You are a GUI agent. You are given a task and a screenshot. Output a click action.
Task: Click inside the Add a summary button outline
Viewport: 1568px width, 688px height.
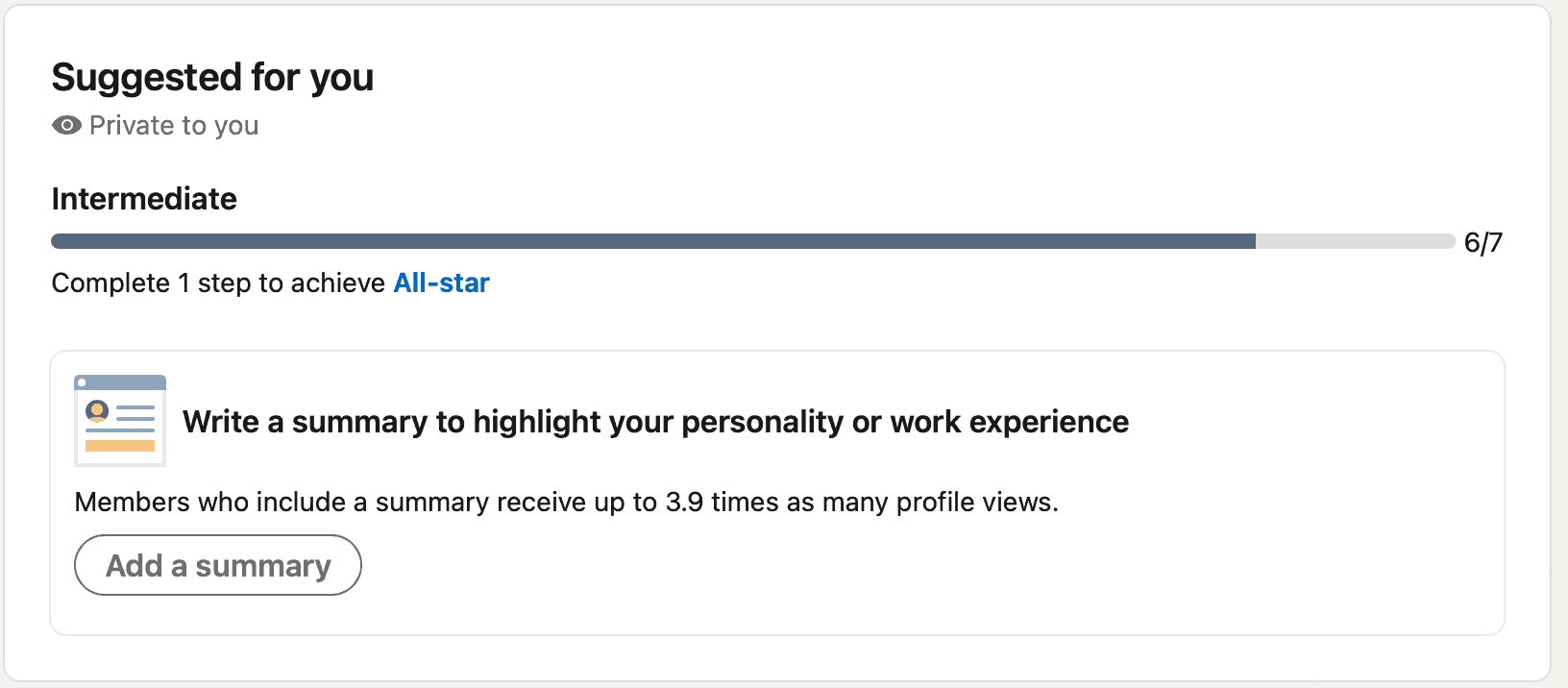click(x=217, y=565)
